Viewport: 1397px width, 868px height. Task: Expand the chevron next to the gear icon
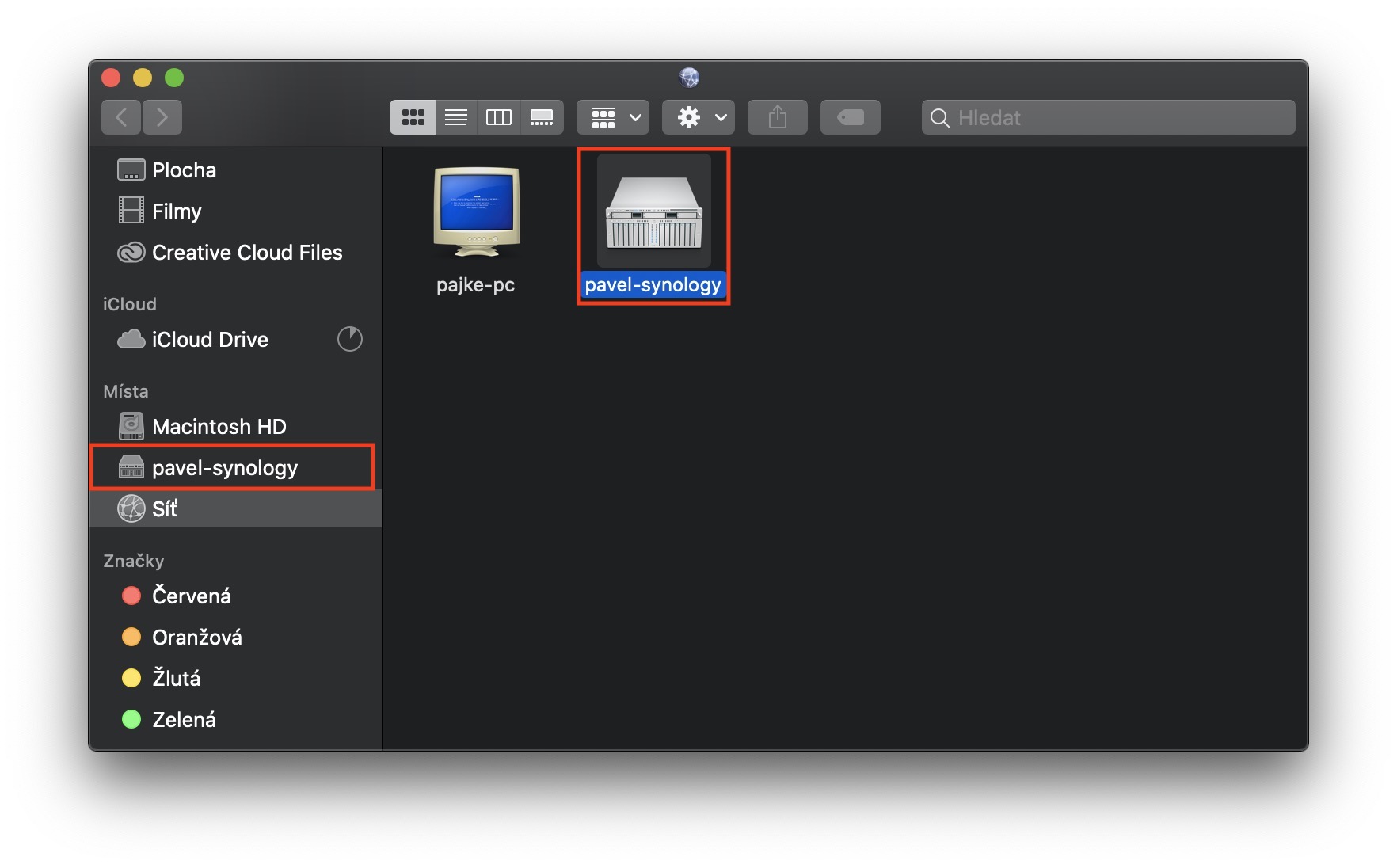click(719, 116)
